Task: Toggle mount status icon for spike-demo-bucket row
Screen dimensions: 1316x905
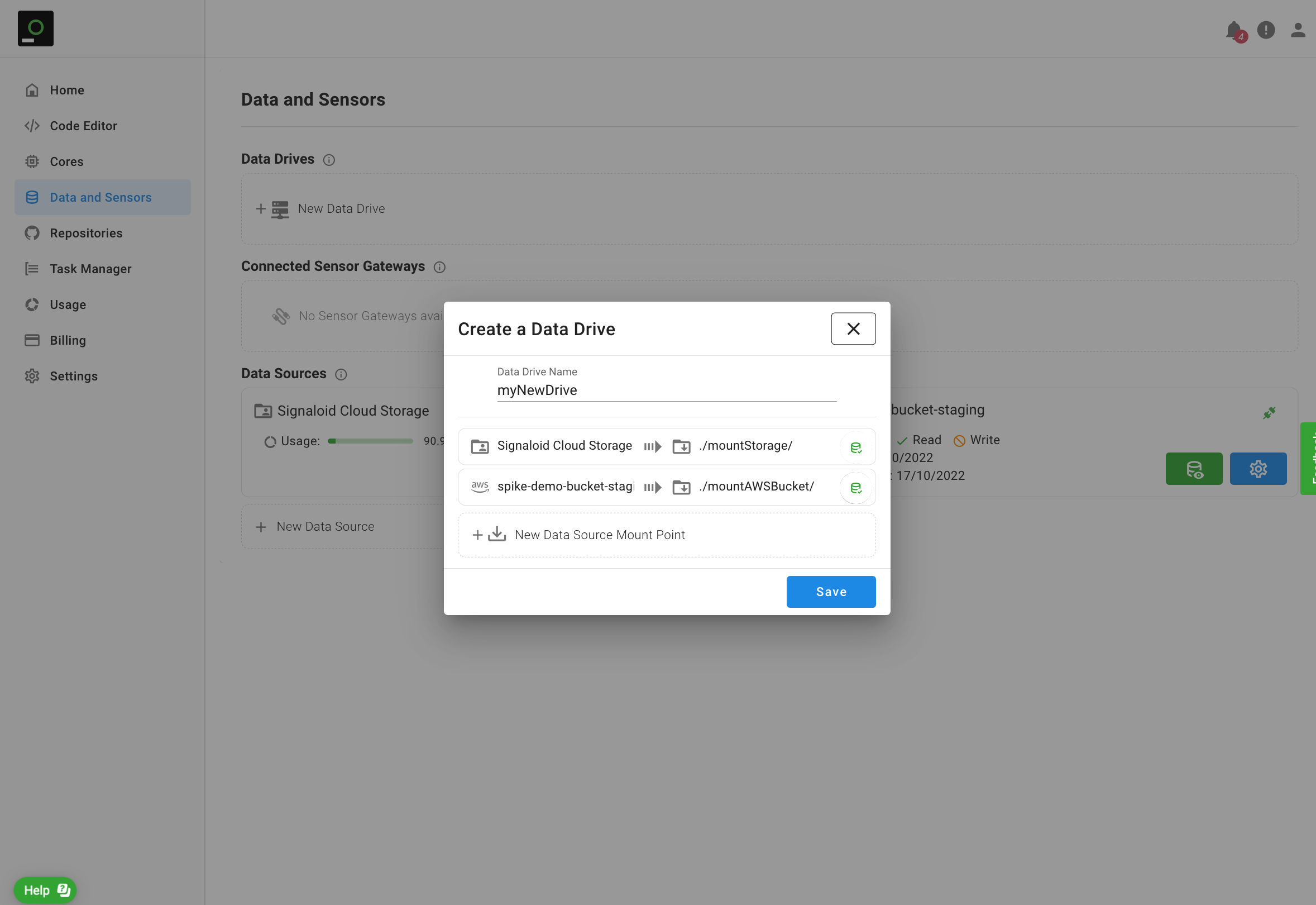Action: pos(855,488)
